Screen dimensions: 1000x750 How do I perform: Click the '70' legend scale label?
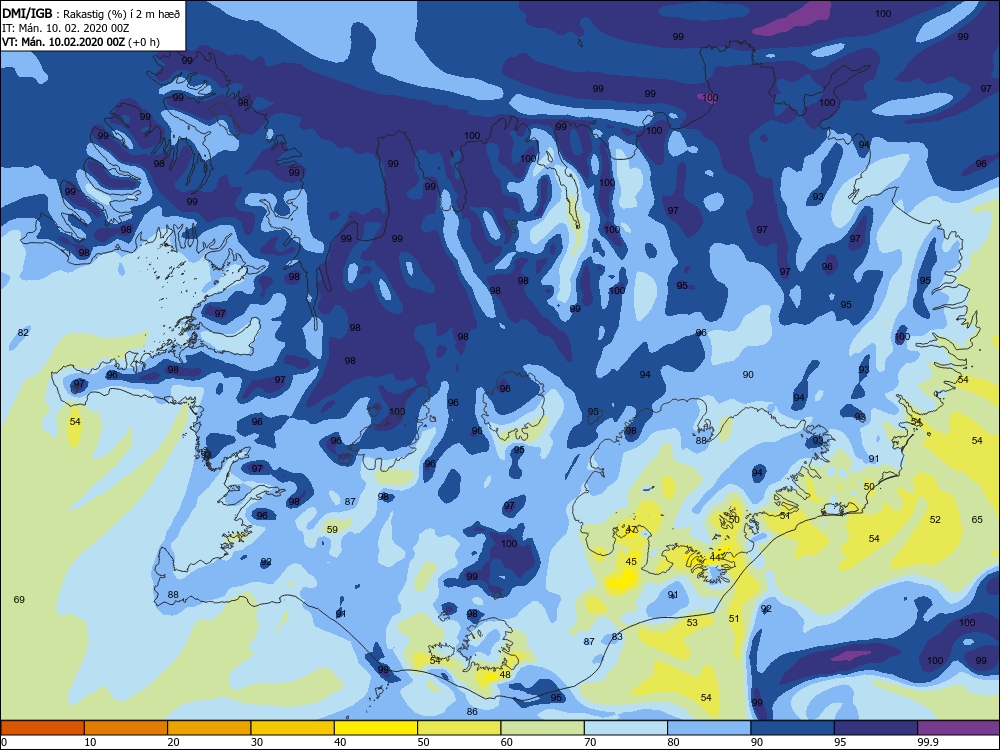point(591,742)
